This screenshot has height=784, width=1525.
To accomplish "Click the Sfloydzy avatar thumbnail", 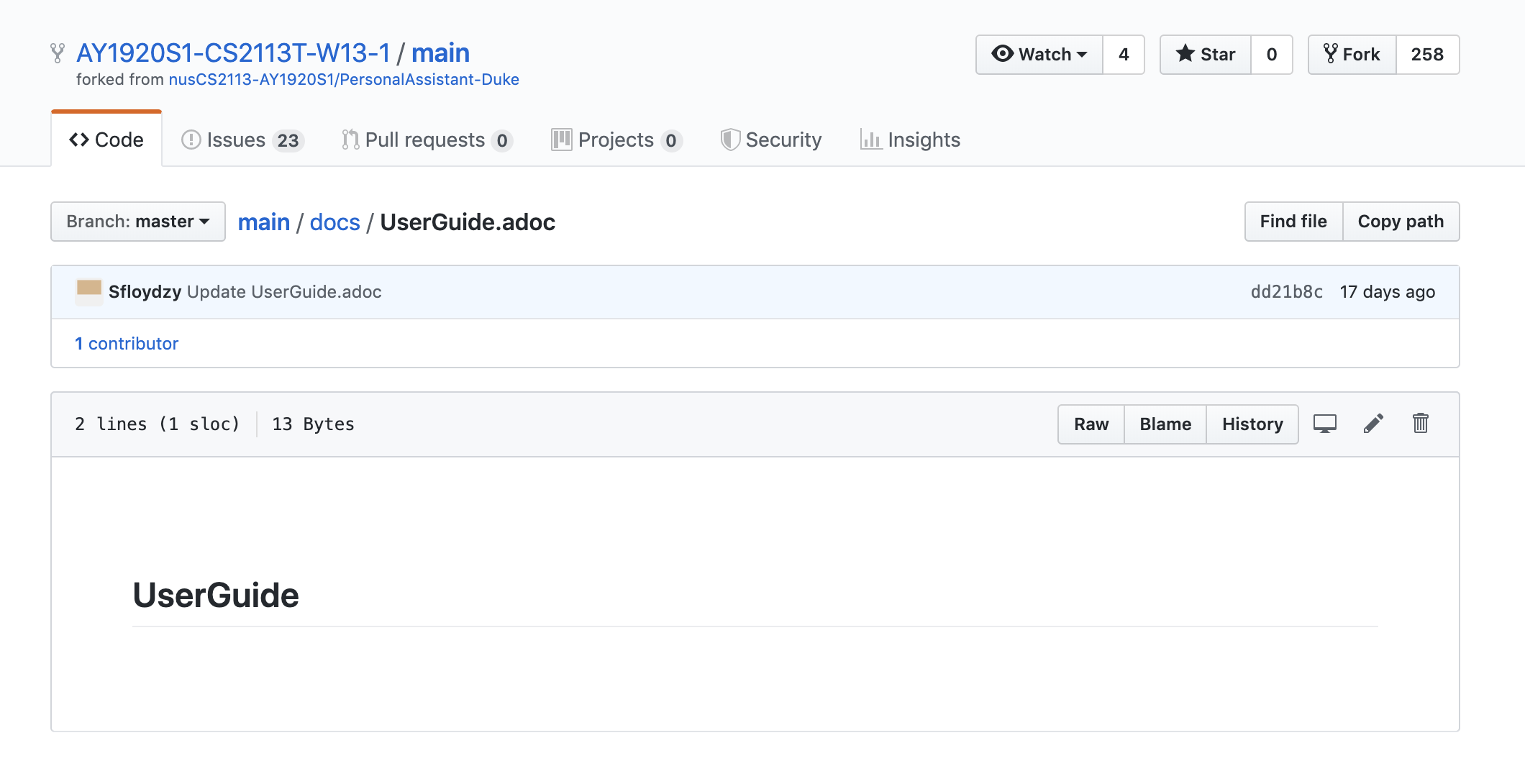I will tap(89, 291).
